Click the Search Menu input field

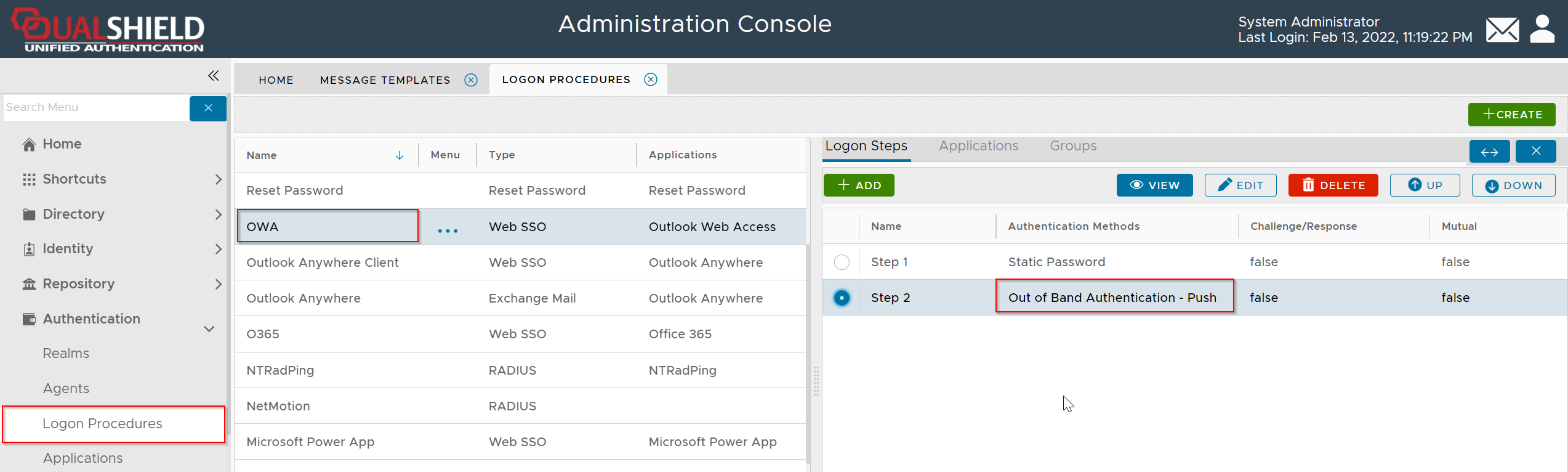(x=95, y=108)
